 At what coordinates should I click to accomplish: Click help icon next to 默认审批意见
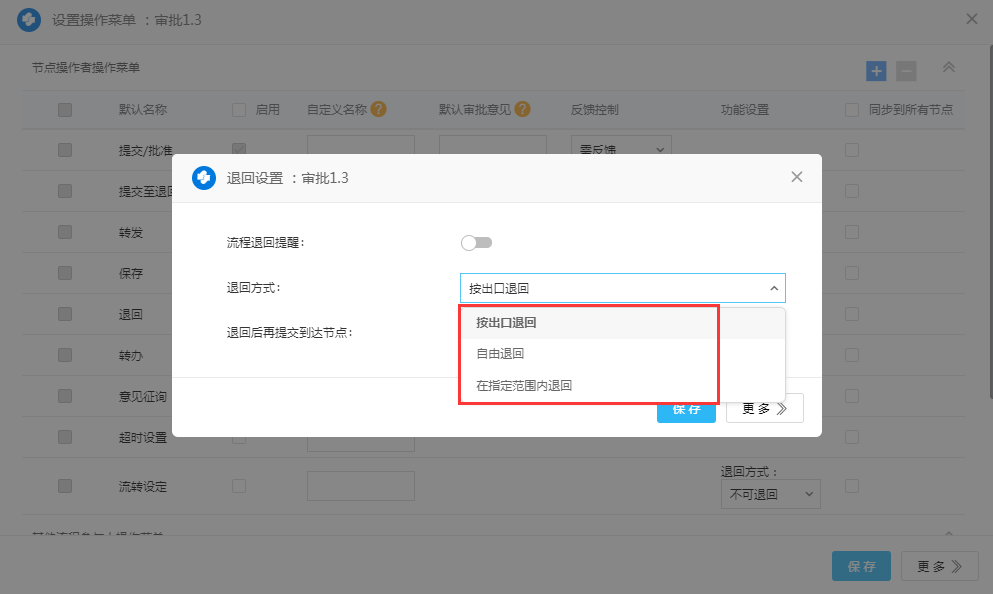[x=522, y=109]
